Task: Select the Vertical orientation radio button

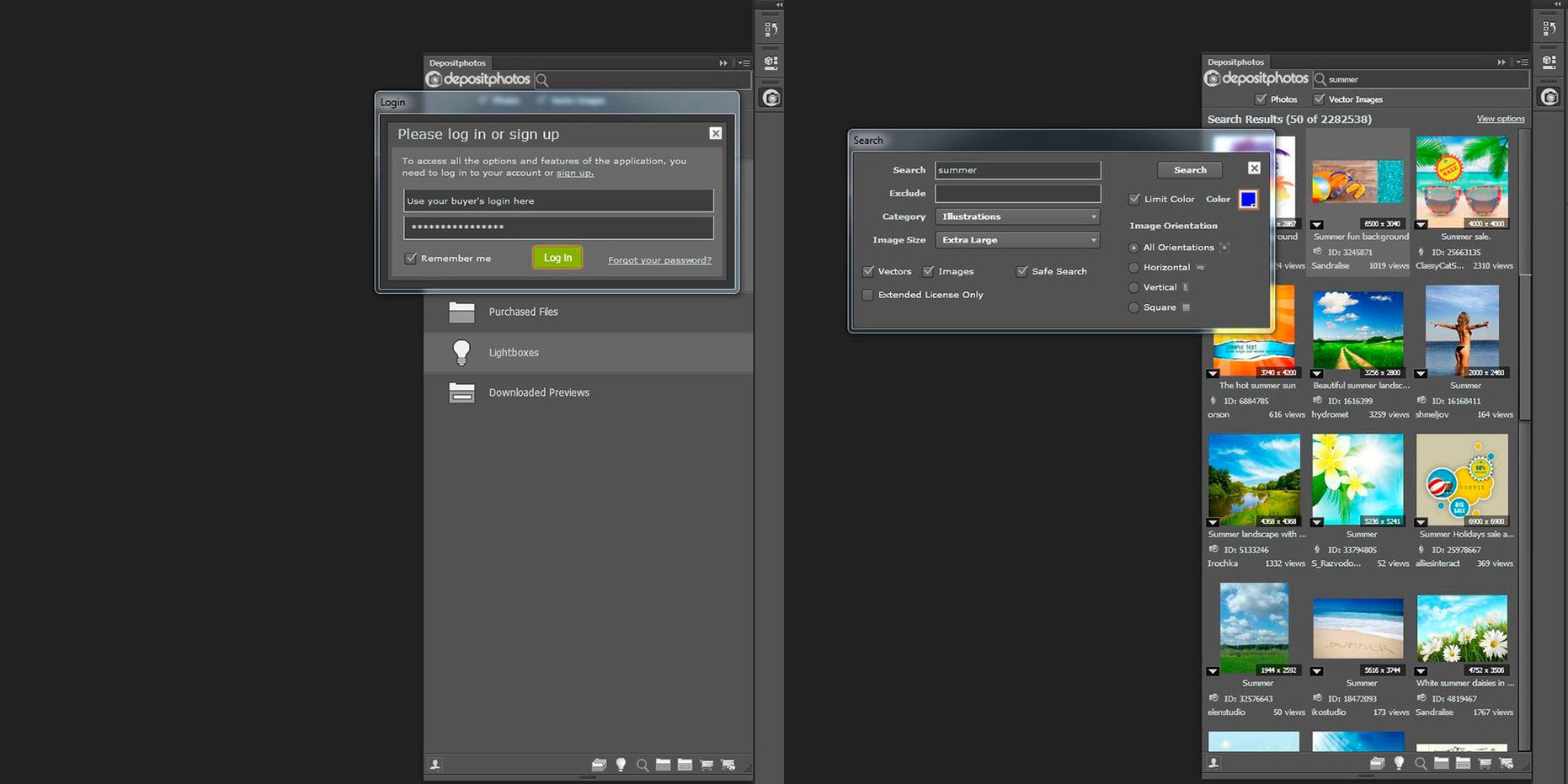Action: (x=1133, y=288)
